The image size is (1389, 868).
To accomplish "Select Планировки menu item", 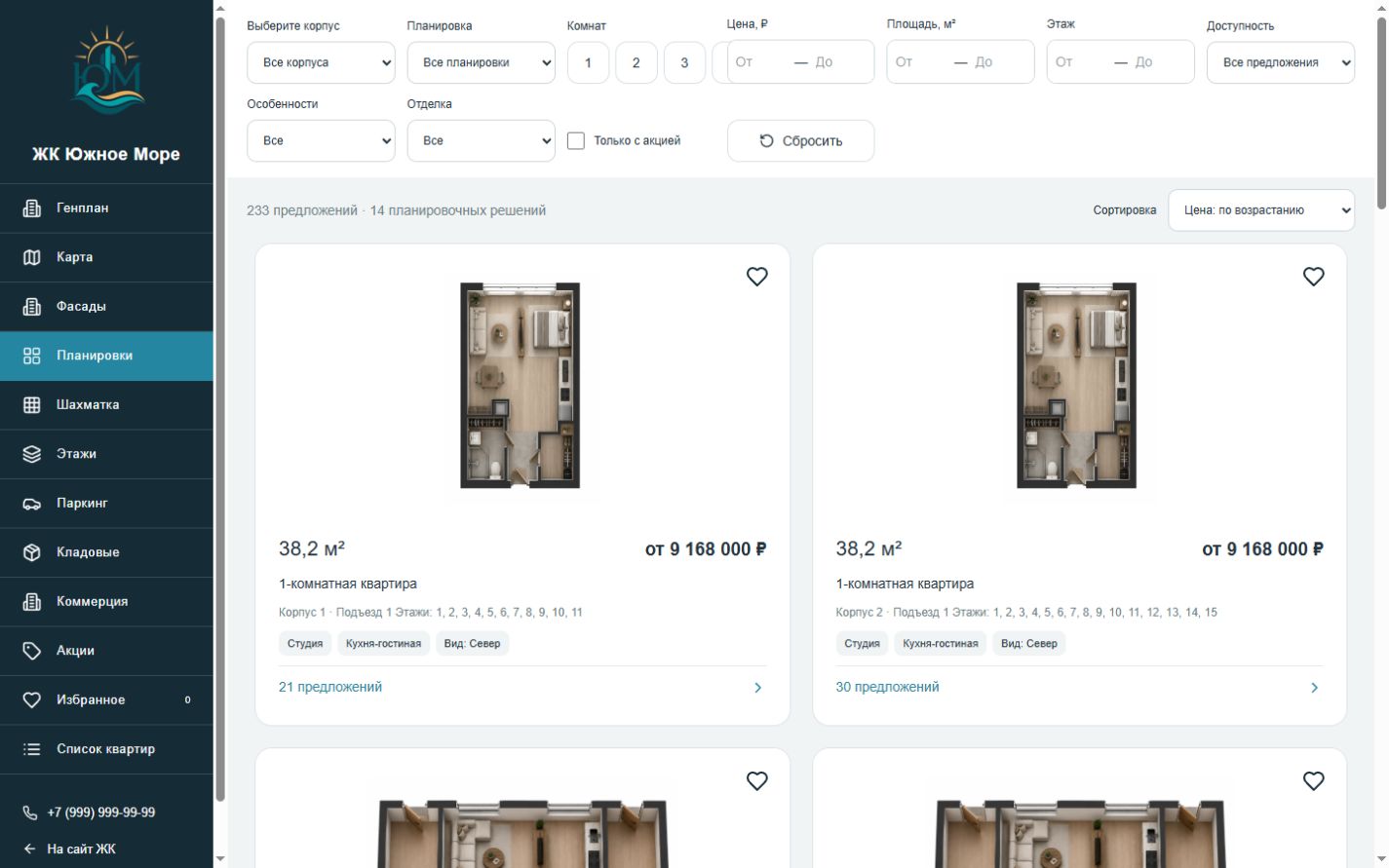I will tap(106, 356).
